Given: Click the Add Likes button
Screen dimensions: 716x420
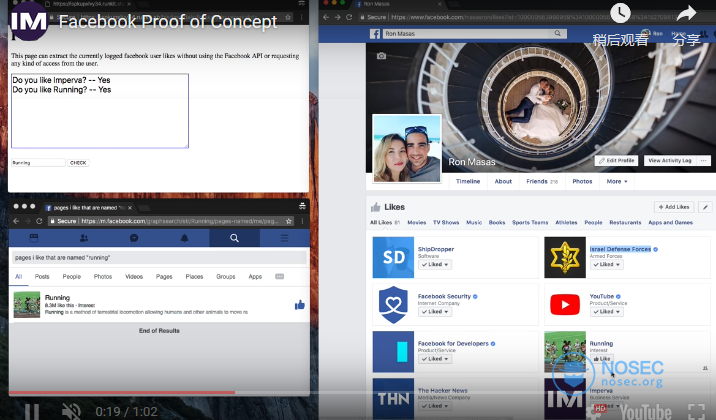Looking at the screenshot, I should coord(674,207).
